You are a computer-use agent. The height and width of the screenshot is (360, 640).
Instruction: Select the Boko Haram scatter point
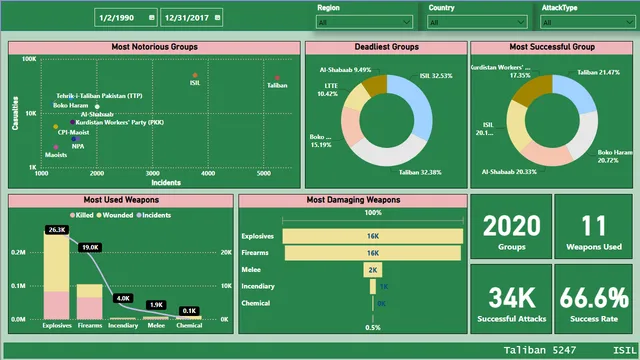(x=53, y=104)
